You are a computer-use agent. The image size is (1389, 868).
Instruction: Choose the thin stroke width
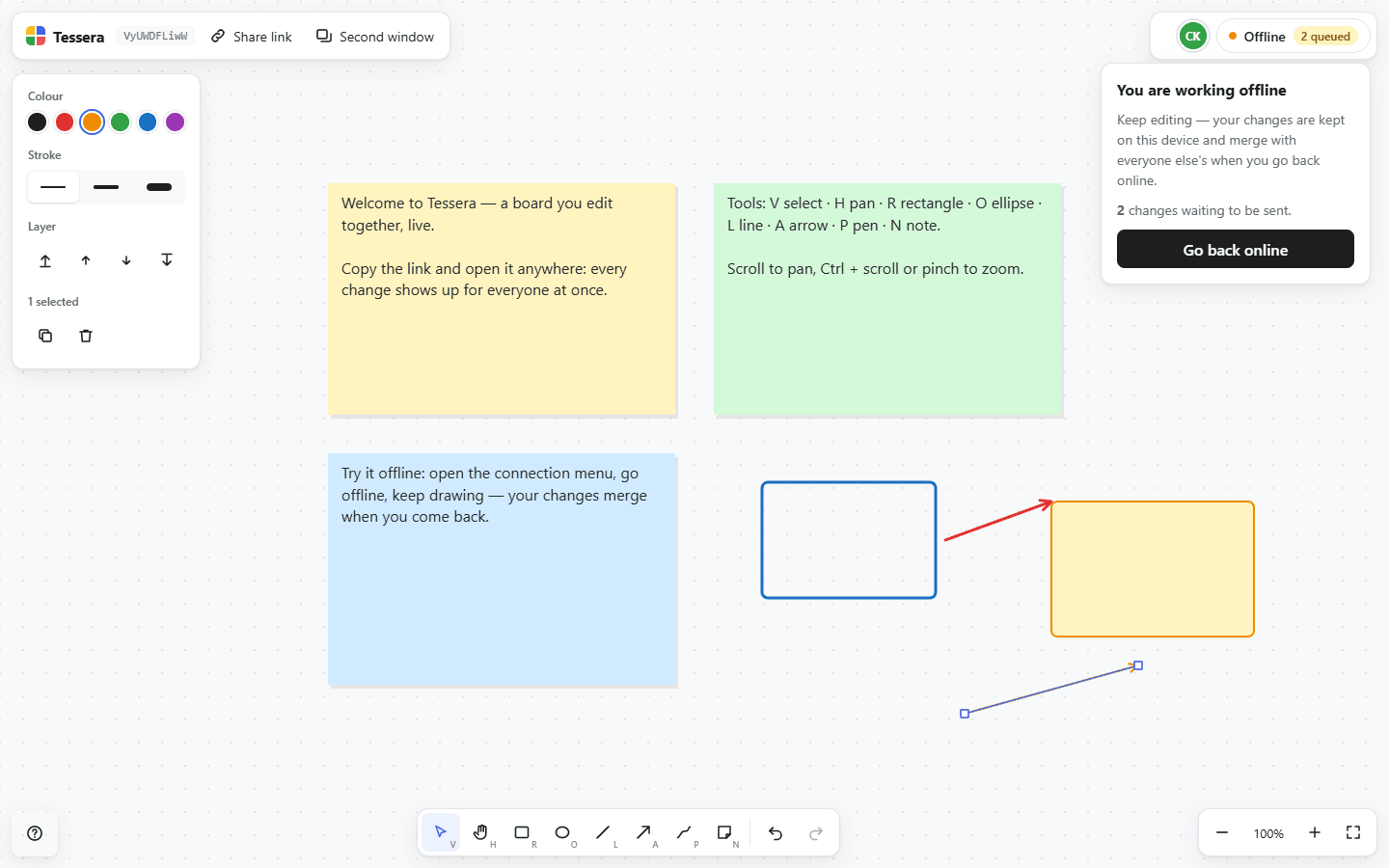point(53,187)
